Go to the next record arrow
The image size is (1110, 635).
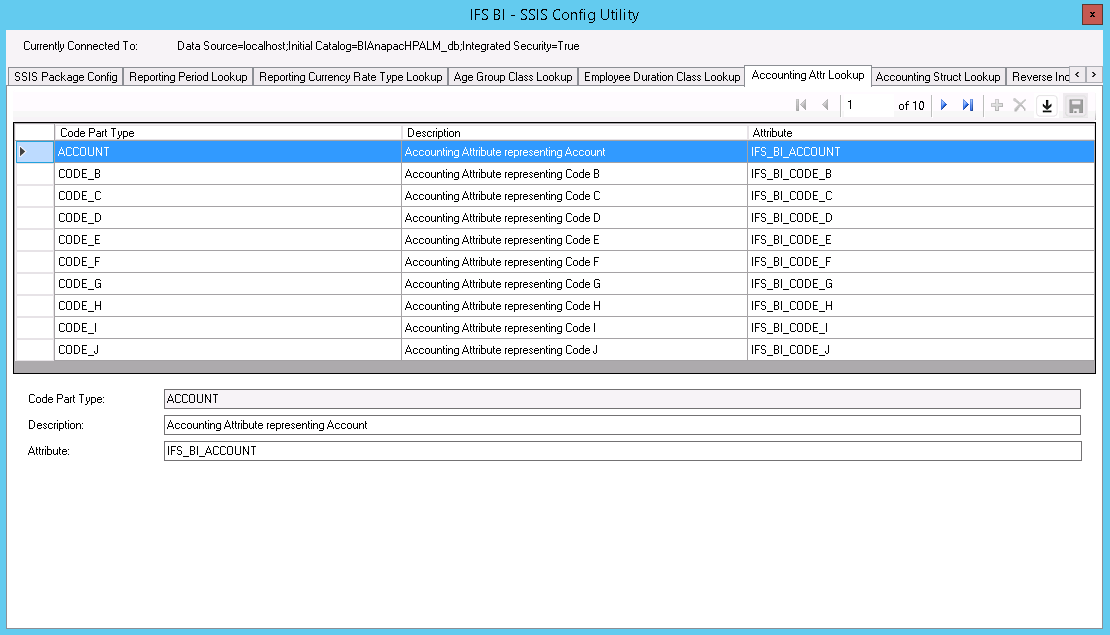[x=943, y=105]
